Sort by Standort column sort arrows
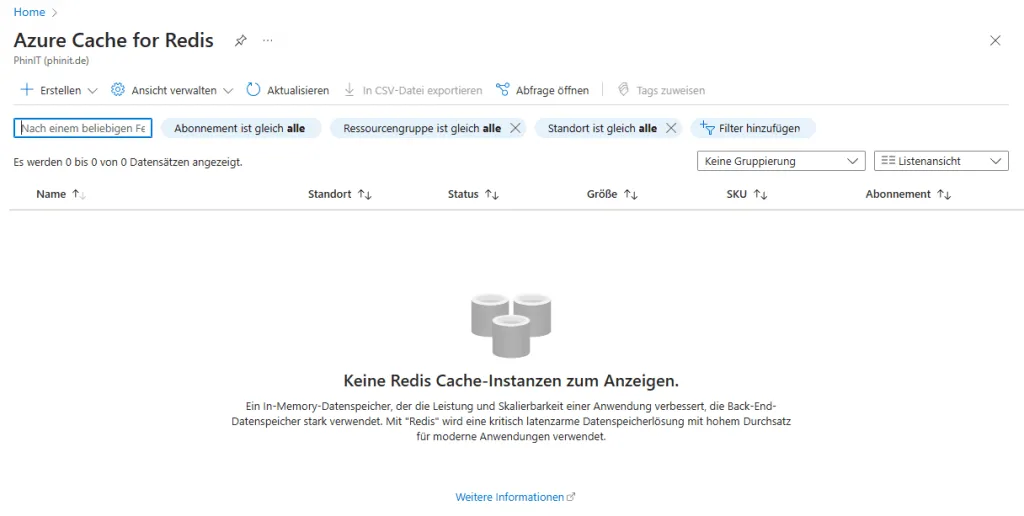This screenshot has height=516, width=1024. [x=365, y=194]
